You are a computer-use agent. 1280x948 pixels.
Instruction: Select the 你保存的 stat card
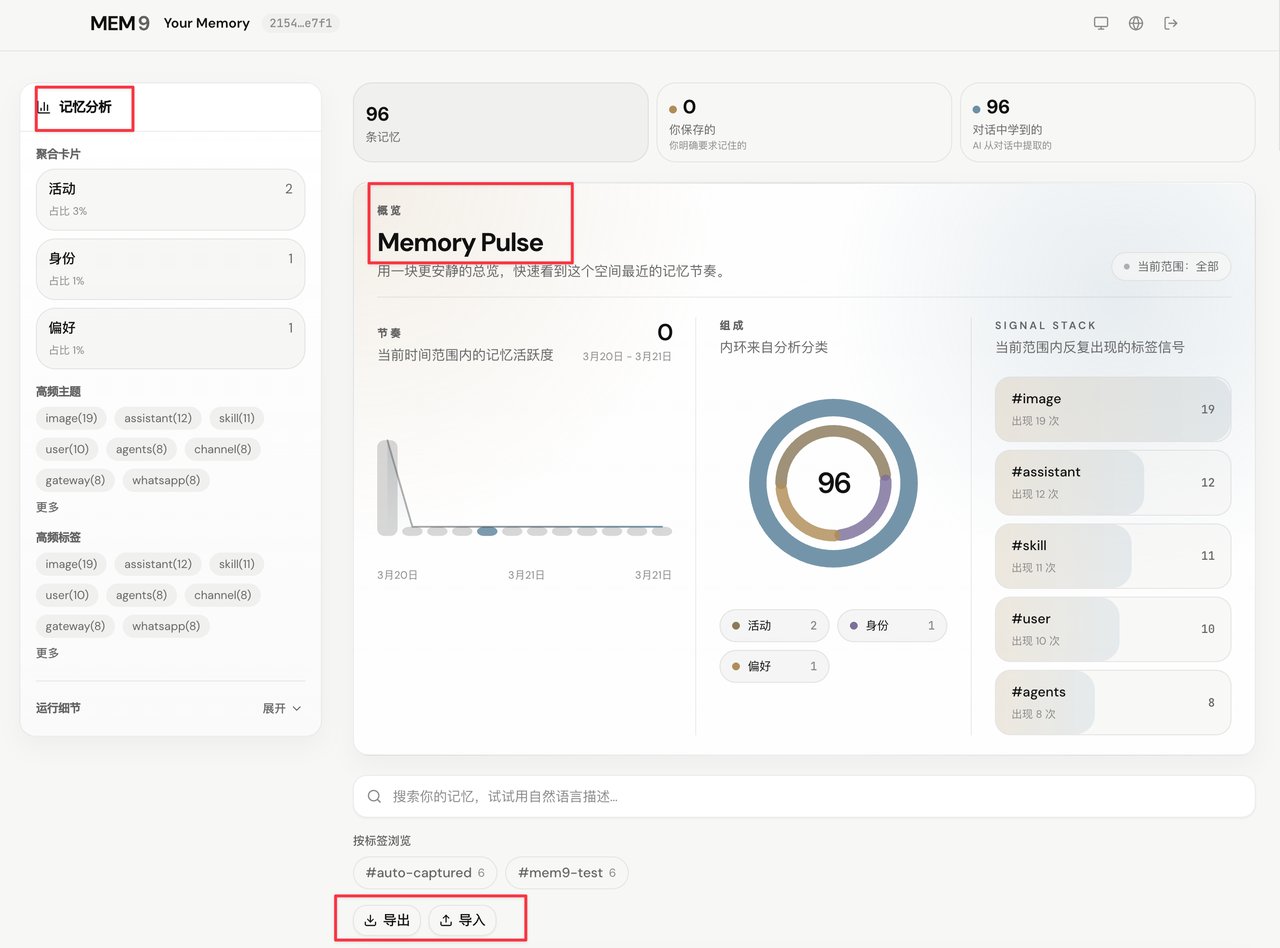(804, 122)
